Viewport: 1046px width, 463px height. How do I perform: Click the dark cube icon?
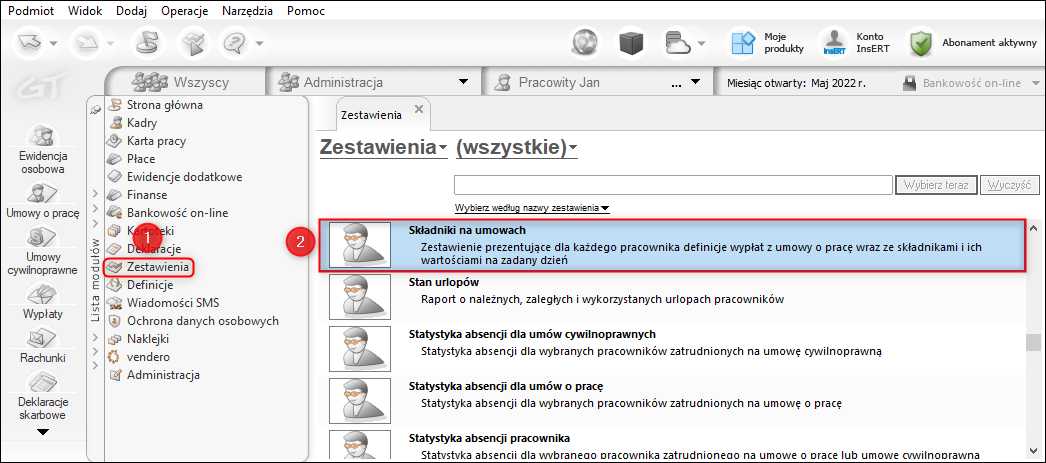[x=632, y=44]
